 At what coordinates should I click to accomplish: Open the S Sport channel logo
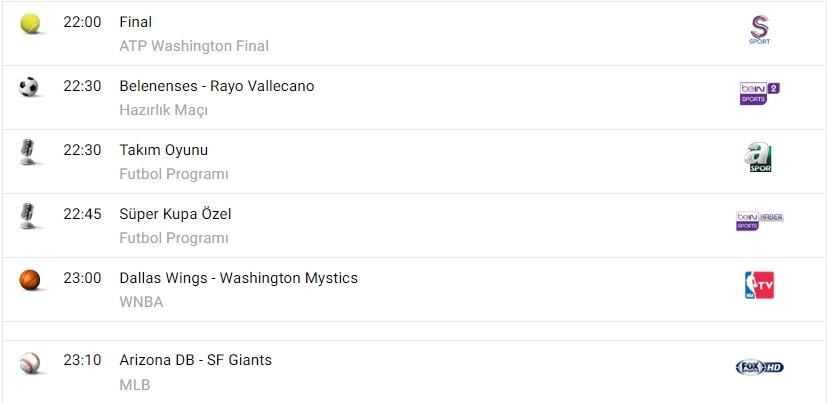pyautogui.click(x=759, y=31)
